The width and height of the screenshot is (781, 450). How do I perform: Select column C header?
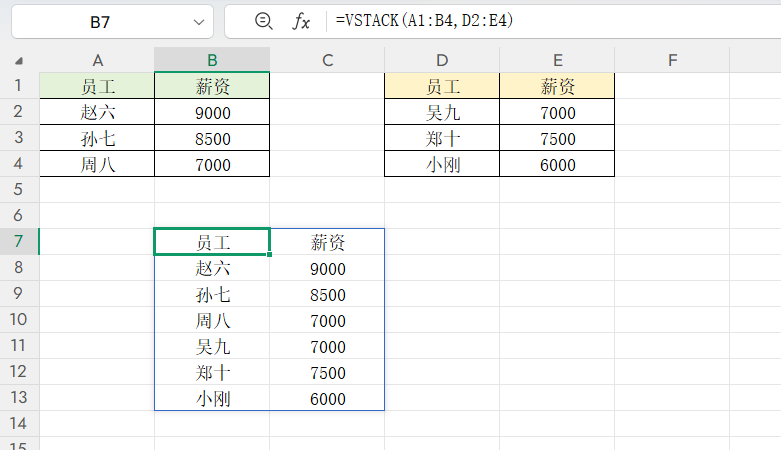(327, 60)
